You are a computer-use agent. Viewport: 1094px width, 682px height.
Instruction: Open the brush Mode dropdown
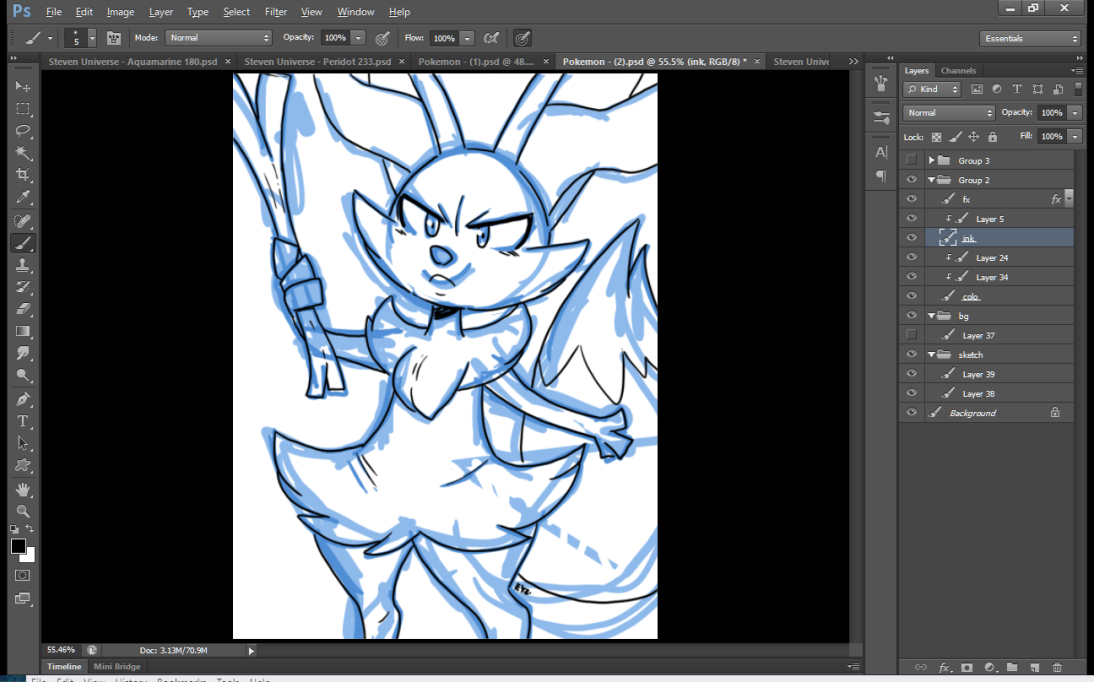218,38
